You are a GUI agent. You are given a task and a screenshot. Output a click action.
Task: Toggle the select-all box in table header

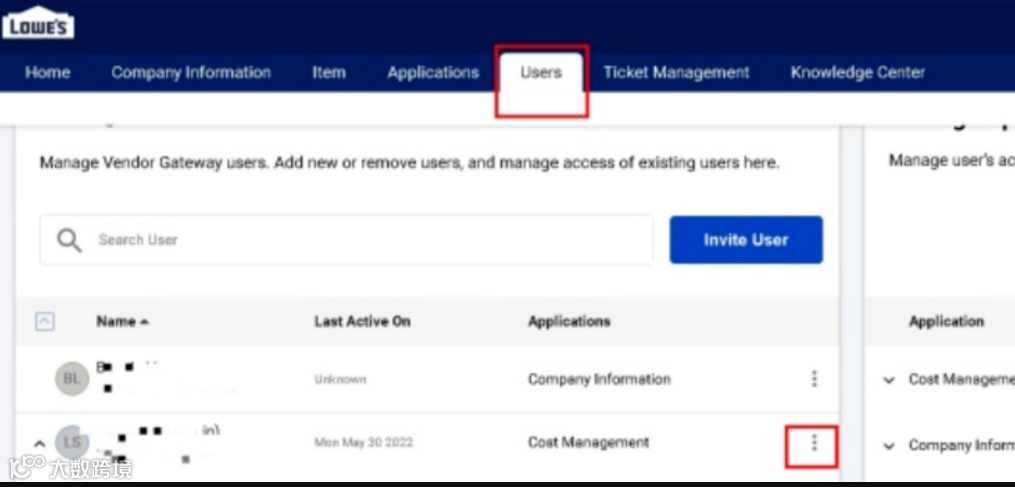click(x=45, y=321)
